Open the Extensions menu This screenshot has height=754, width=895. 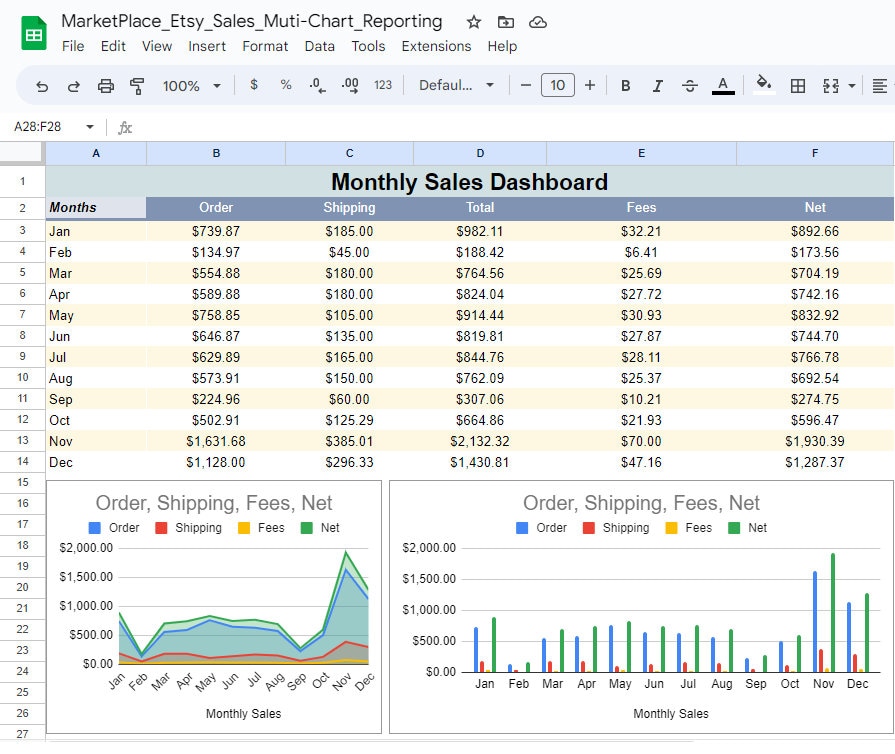[x=436, y=46]
